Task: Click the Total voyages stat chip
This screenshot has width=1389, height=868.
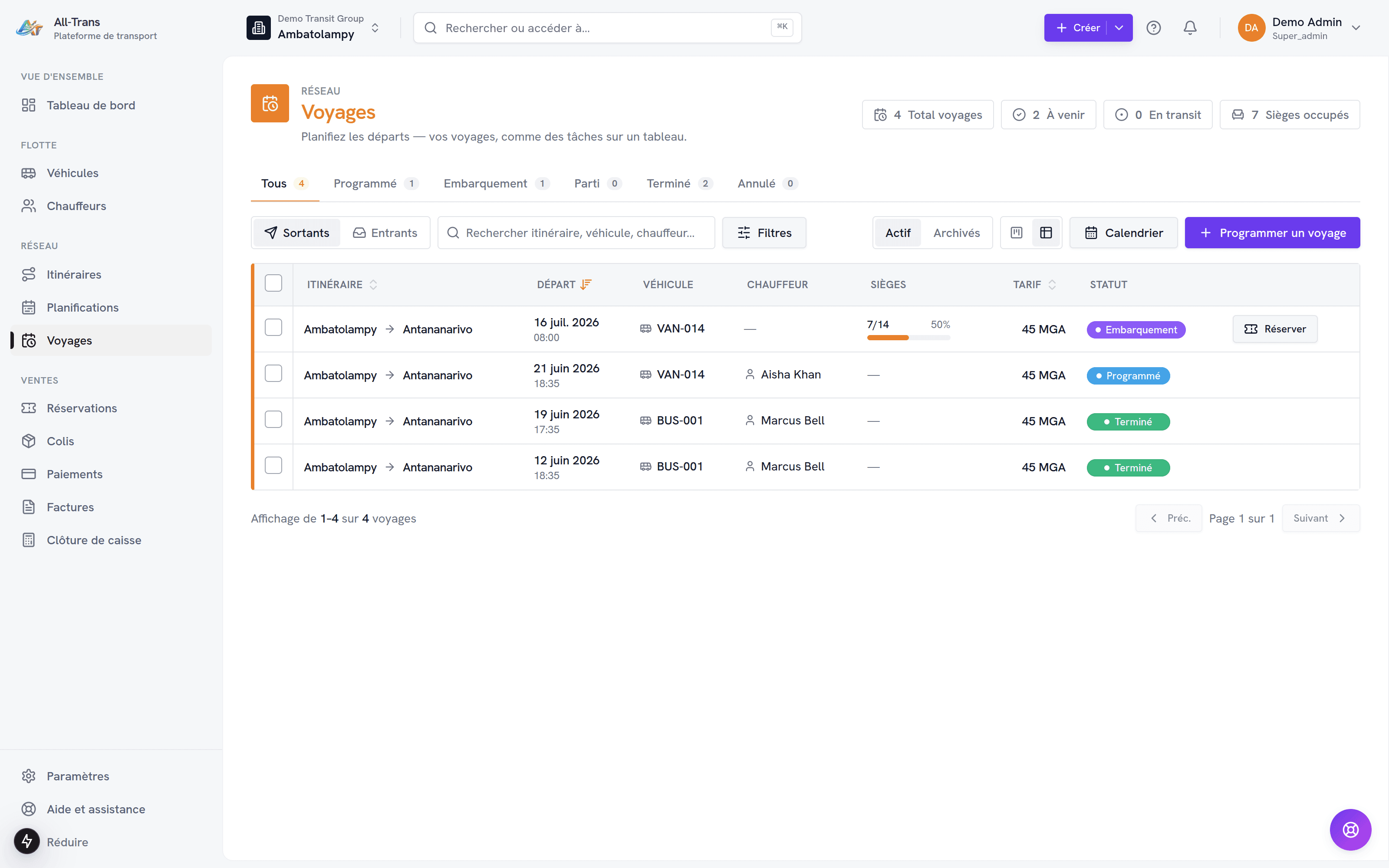Action: 928,115
